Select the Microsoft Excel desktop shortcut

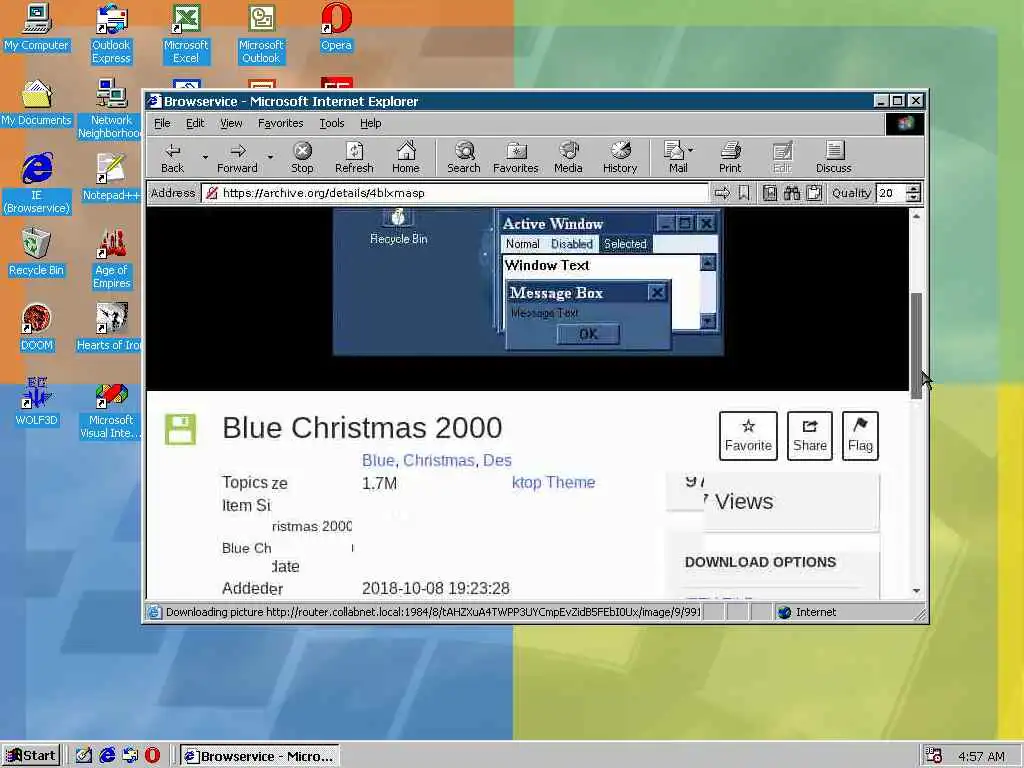[x=186, y=34]
